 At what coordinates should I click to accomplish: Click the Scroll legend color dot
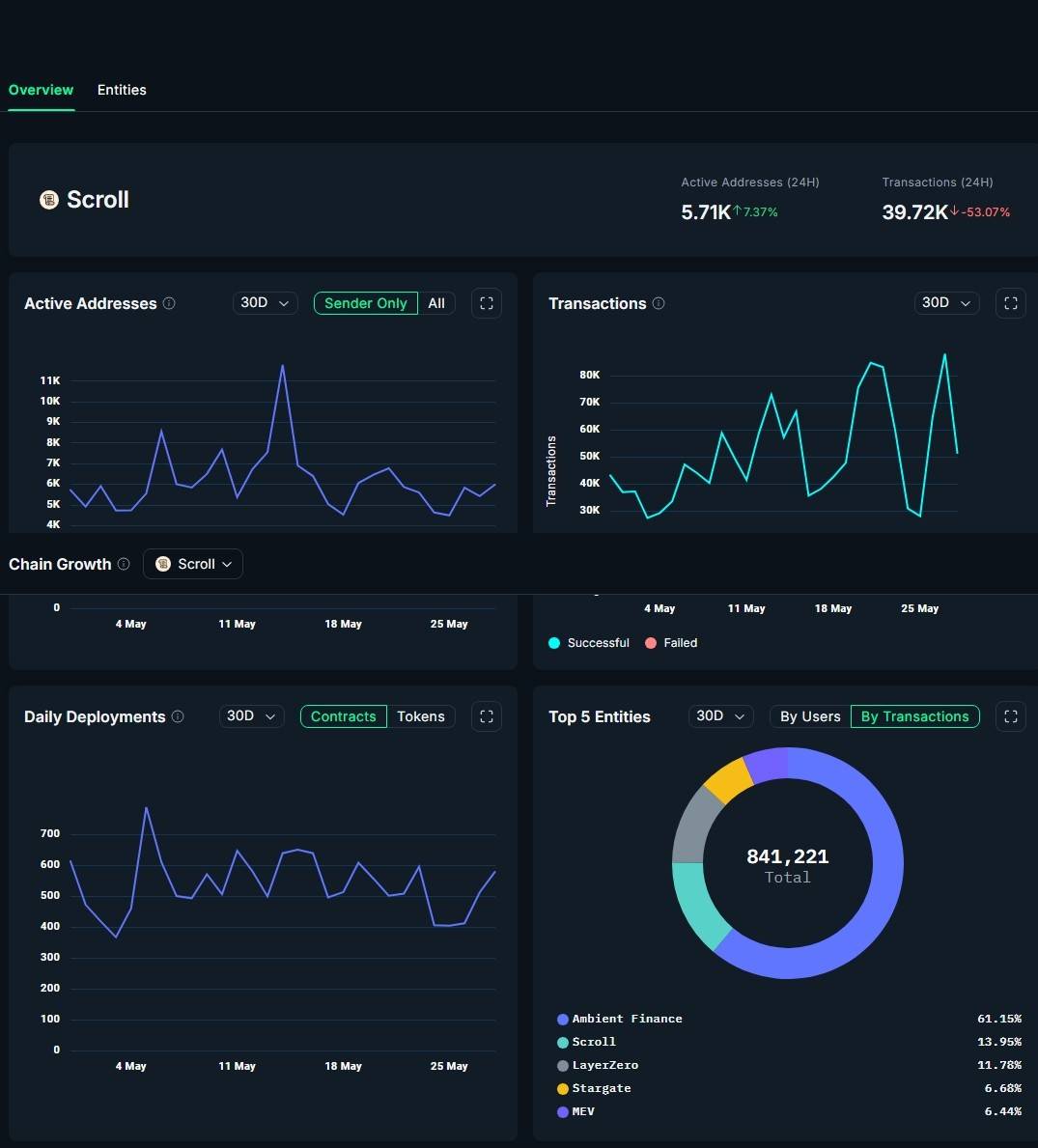click(563, 1043)
